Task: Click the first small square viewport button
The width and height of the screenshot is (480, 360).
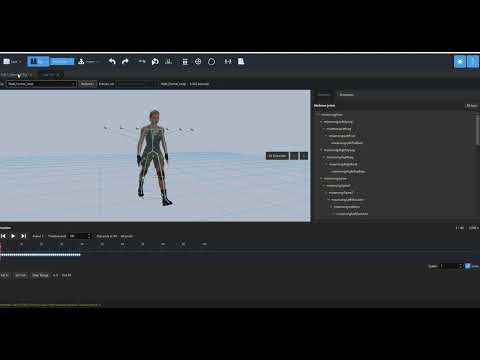Action: tap(294, 156)
